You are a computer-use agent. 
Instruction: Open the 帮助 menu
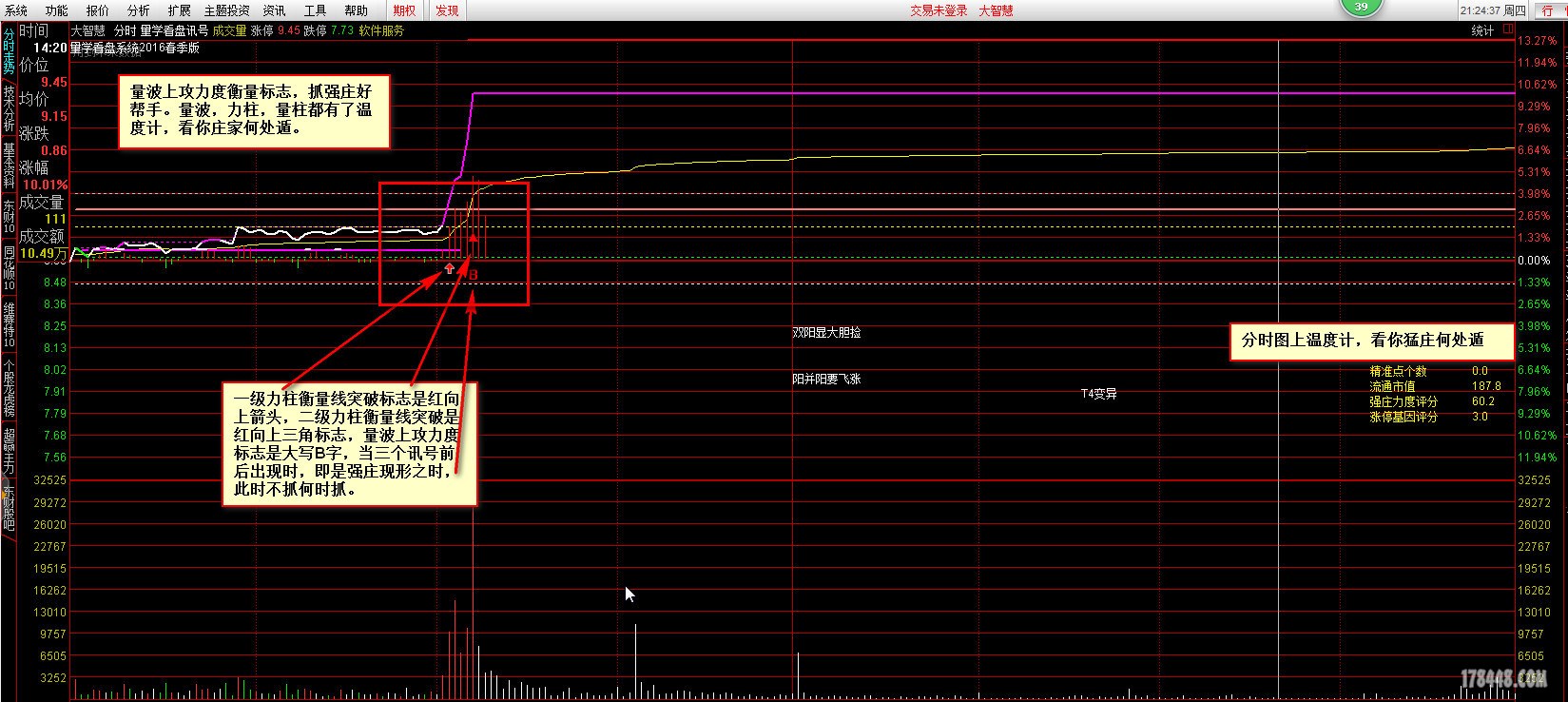coord(356,10)
